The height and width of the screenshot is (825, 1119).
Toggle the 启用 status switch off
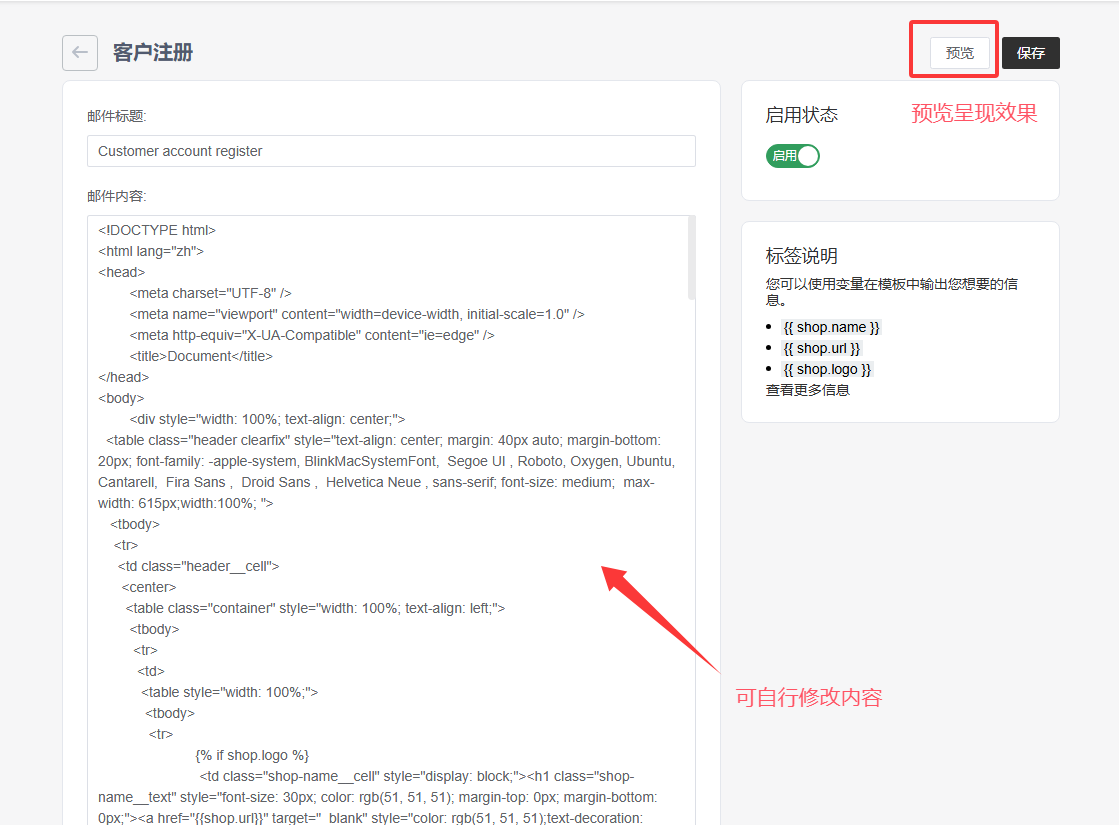coord(793,156)
